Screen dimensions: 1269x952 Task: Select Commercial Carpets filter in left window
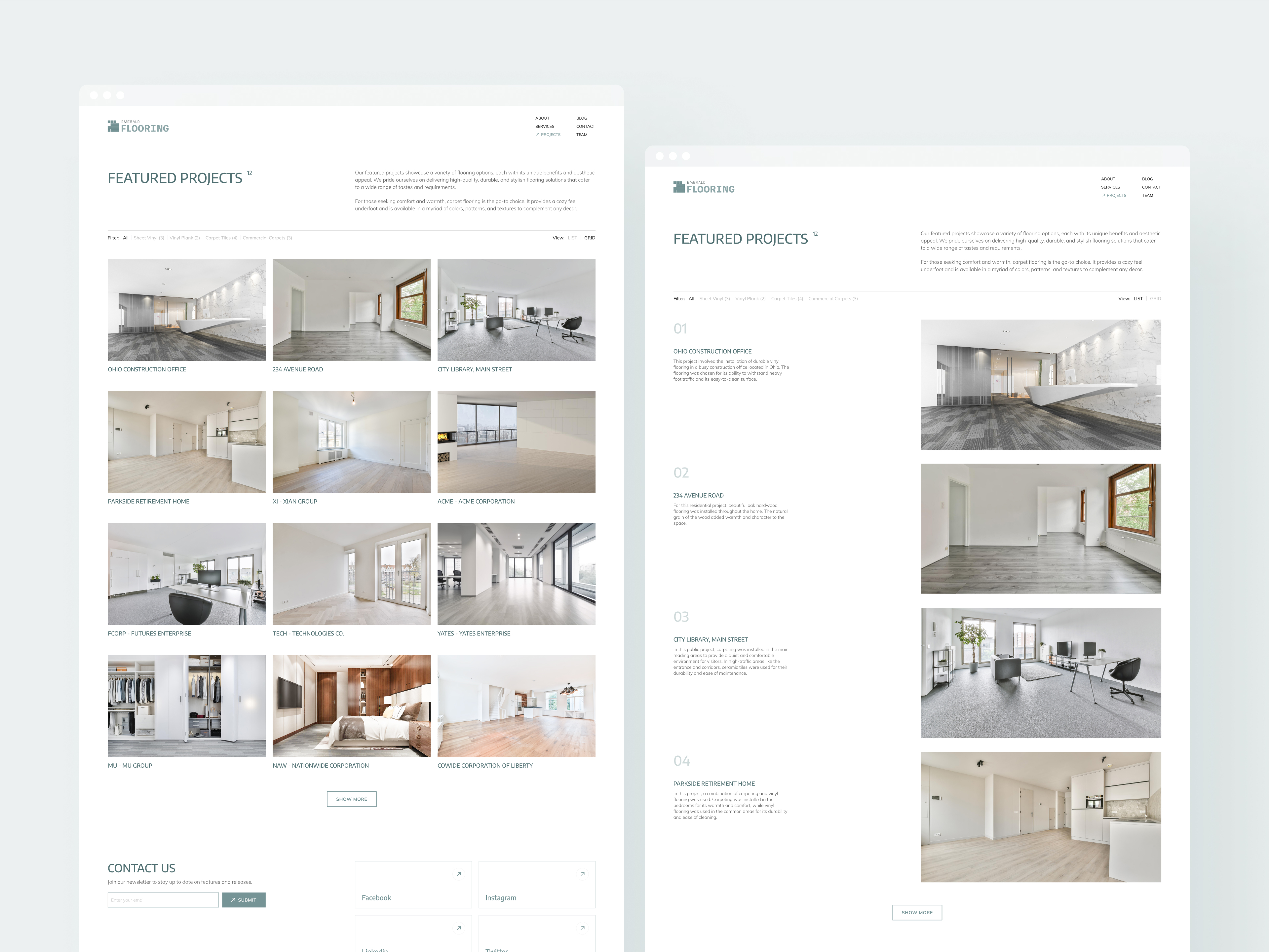[267, 238]
